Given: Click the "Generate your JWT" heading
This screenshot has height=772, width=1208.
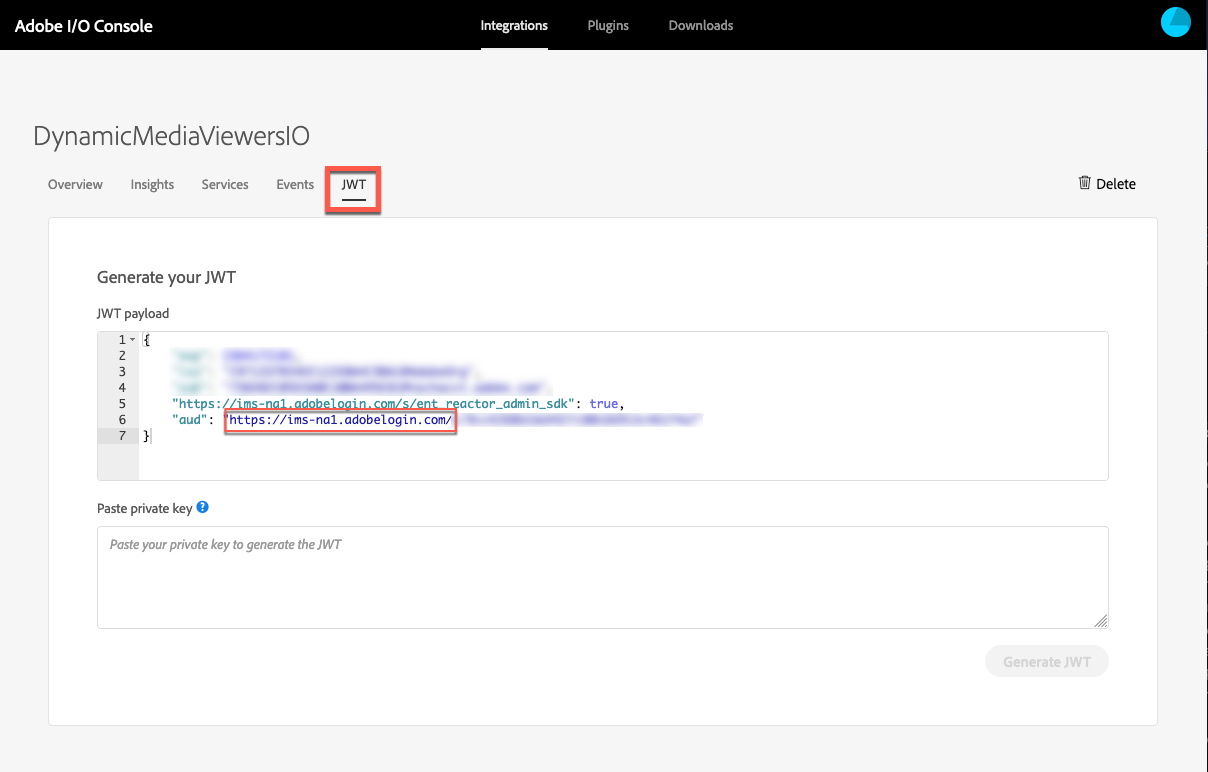Looking at the screenshot, I should tap(166, 277).
